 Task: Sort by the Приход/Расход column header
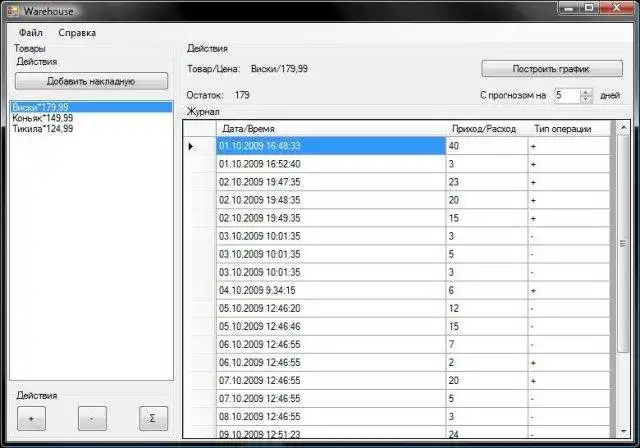pos(487,129)
